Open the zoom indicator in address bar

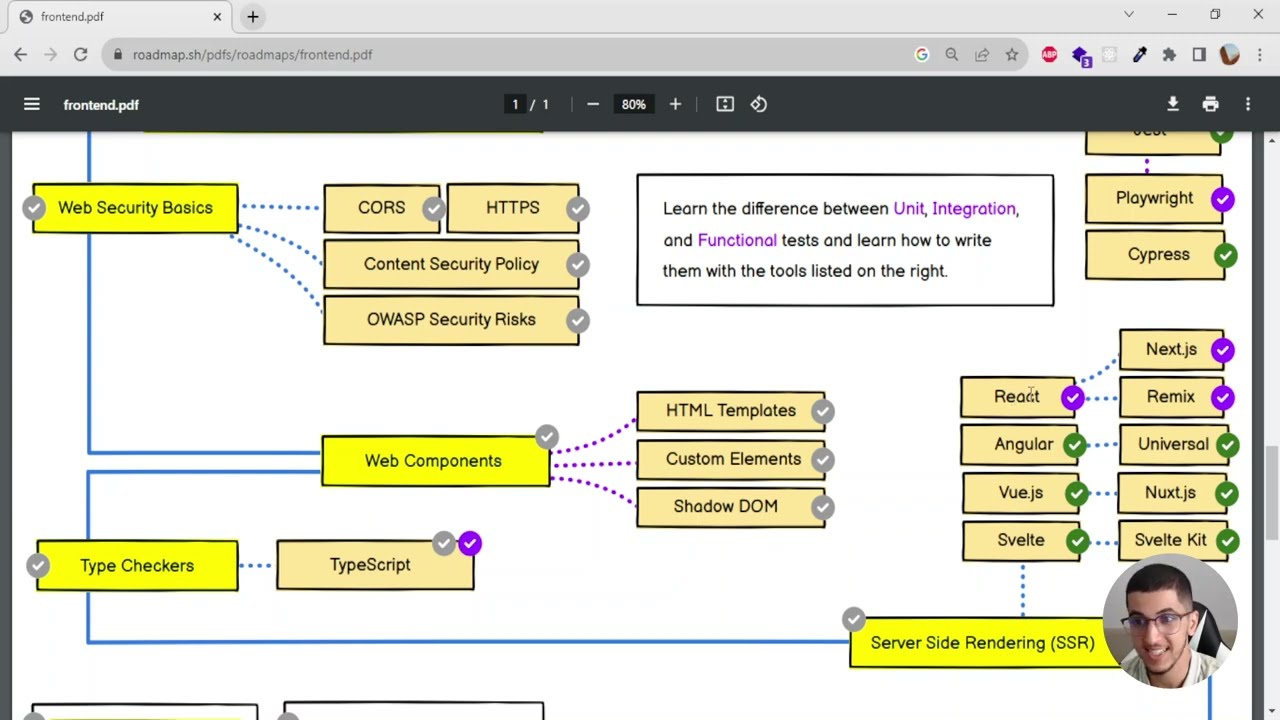pyautogui.click(x=952, y=55)
